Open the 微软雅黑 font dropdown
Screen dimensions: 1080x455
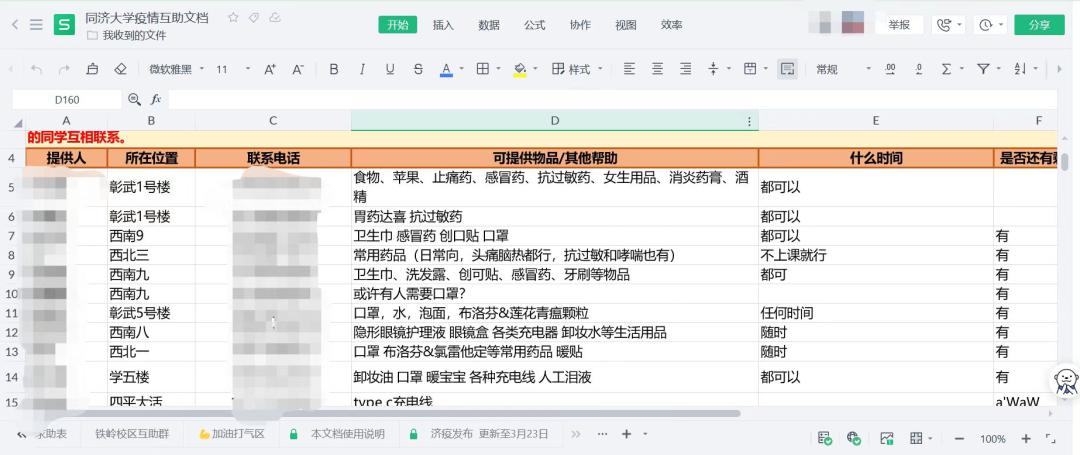click(x=176, y=69)
